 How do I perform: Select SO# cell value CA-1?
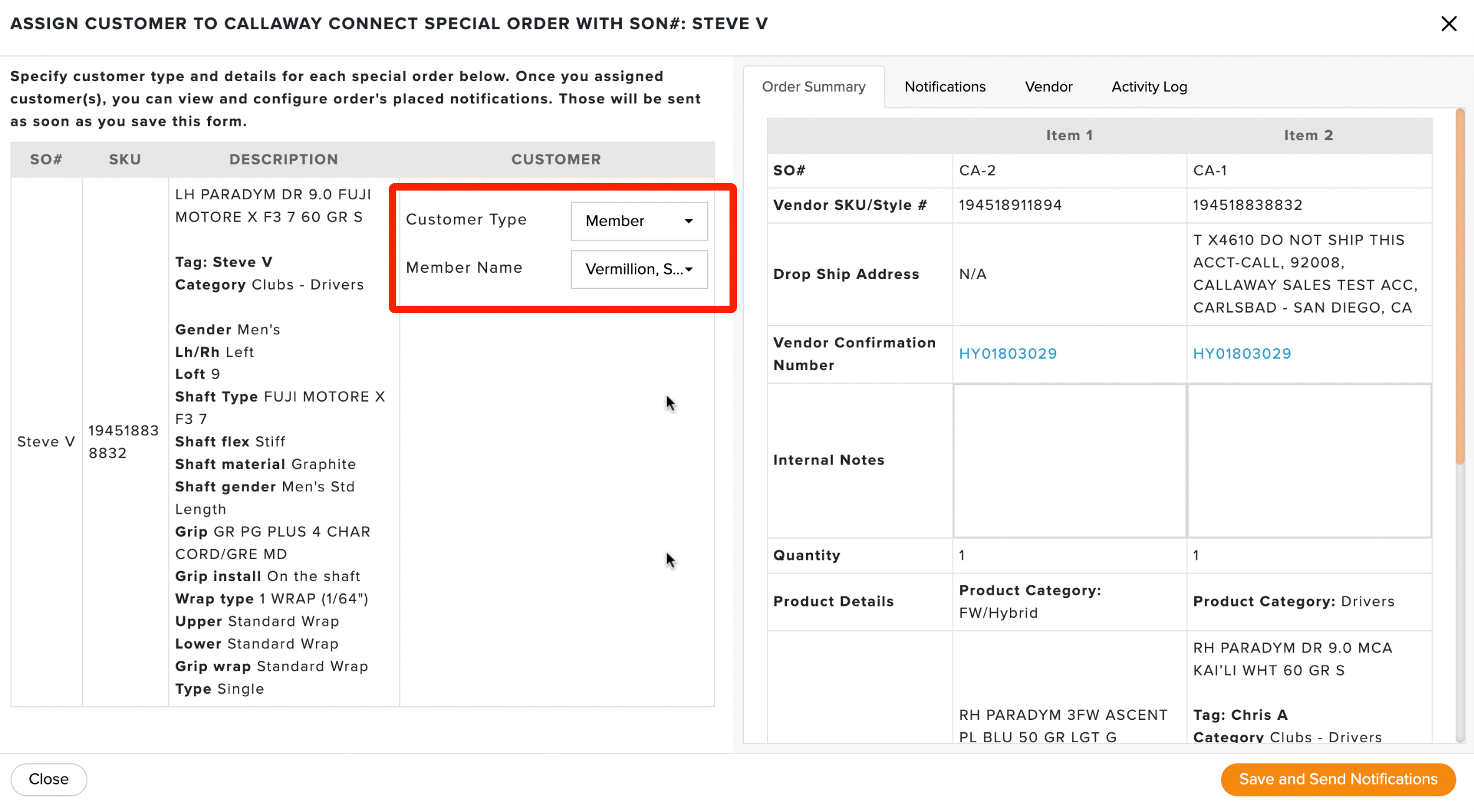pos(1210,171)
